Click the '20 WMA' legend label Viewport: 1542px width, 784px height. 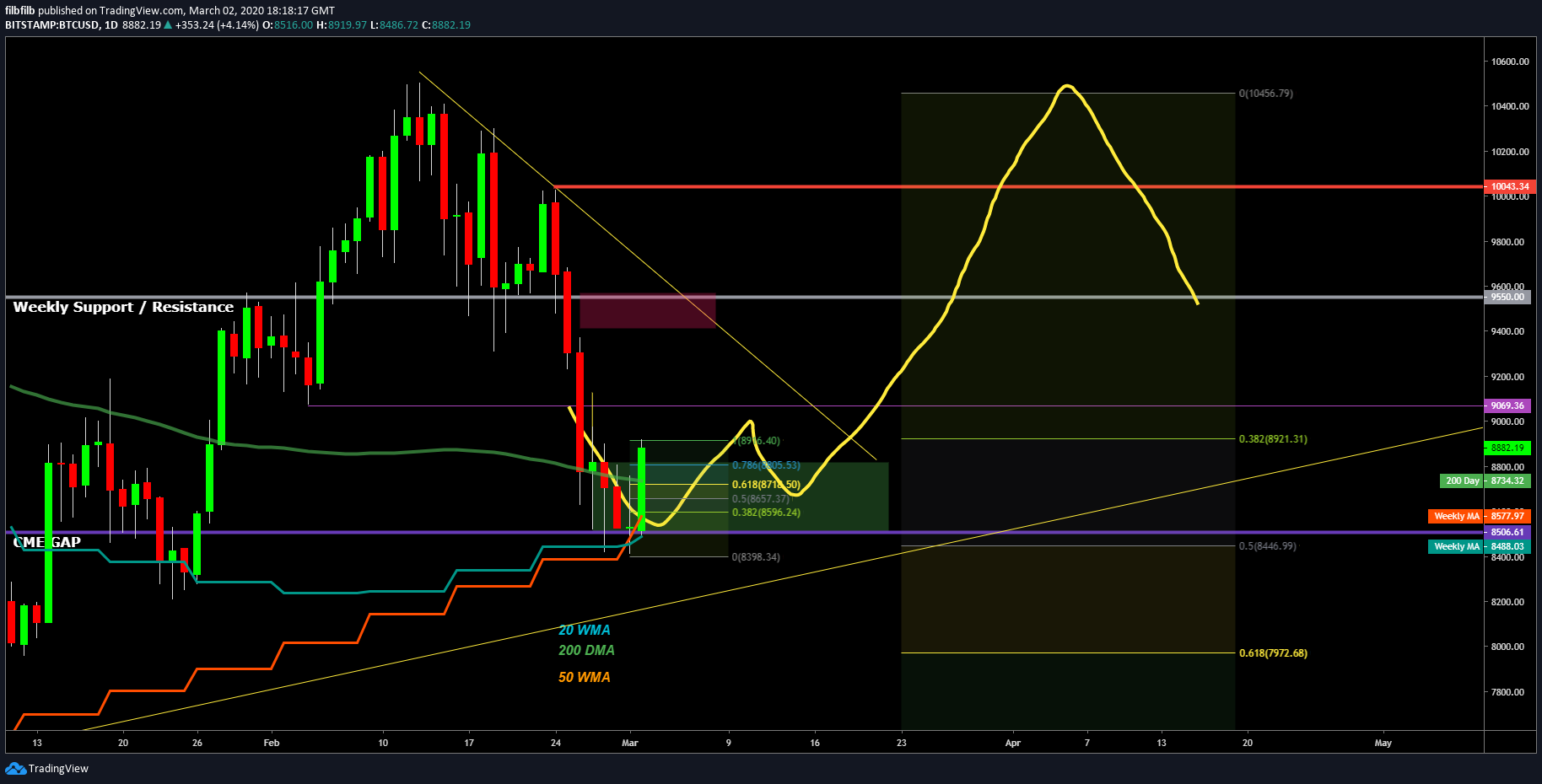[x=584, y=630]
